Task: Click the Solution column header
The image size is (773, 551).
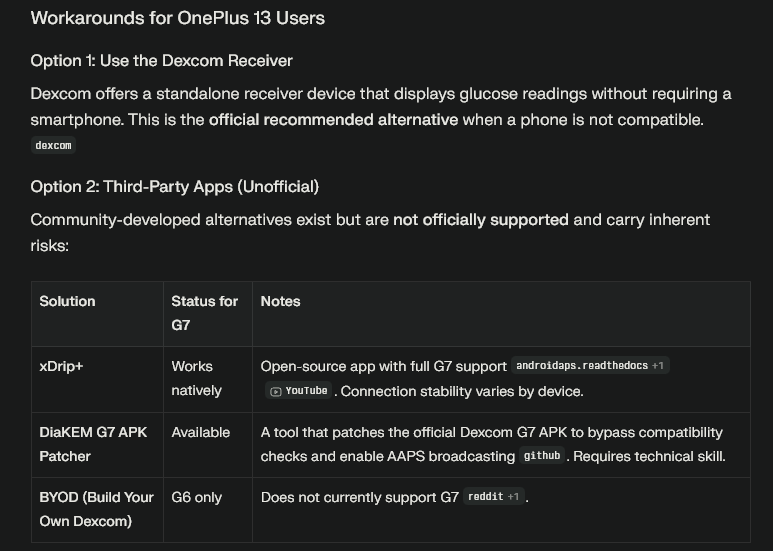Action: (67, 301)
